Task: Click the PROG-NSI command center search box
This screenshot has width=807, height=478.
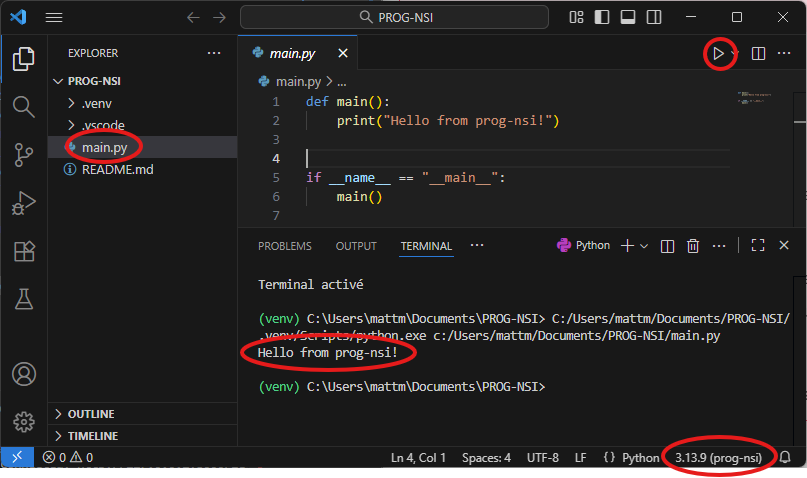Action: [397, 18]
